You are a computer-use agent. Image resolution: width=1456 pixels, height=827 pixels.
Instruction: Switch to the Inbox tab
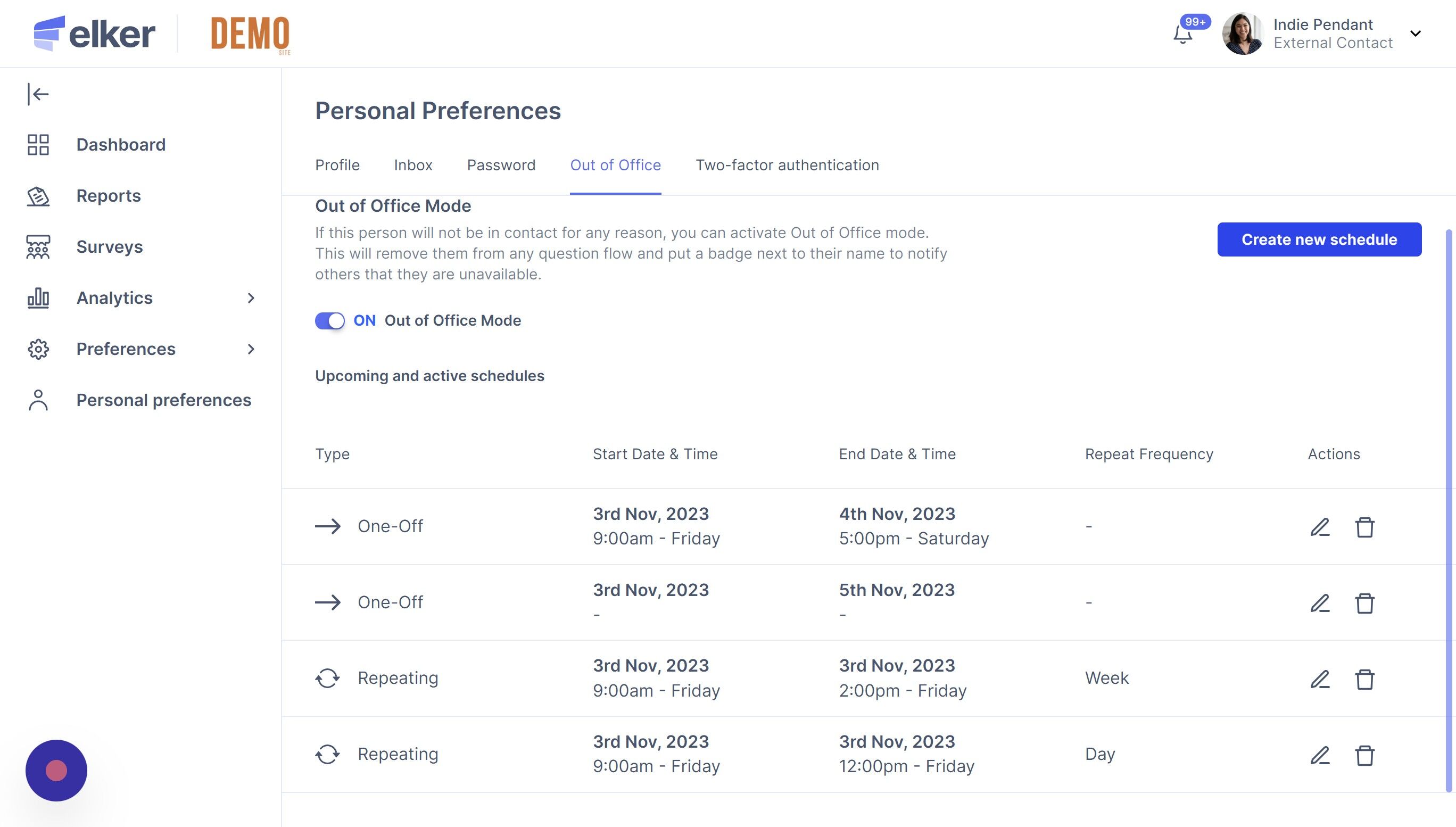(x=413, y=166)
